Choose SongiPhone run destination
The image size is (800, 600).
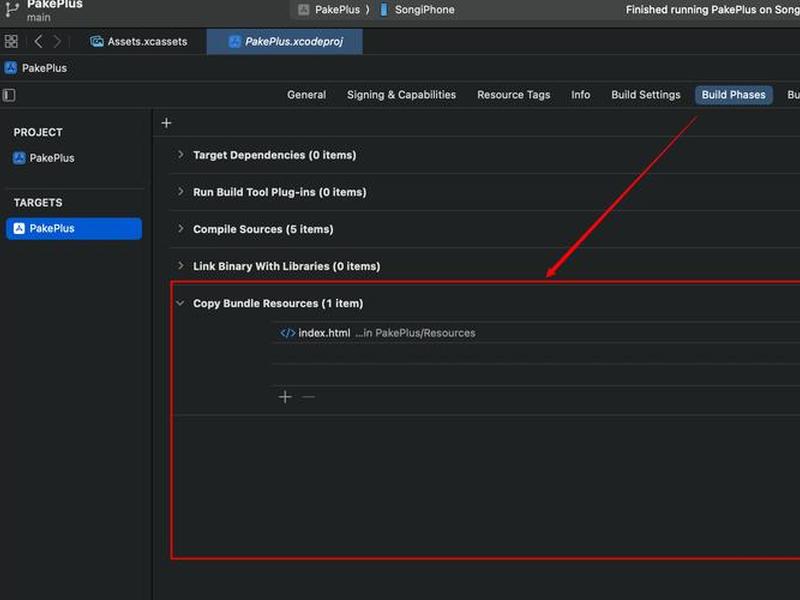(x=417, y=9)
